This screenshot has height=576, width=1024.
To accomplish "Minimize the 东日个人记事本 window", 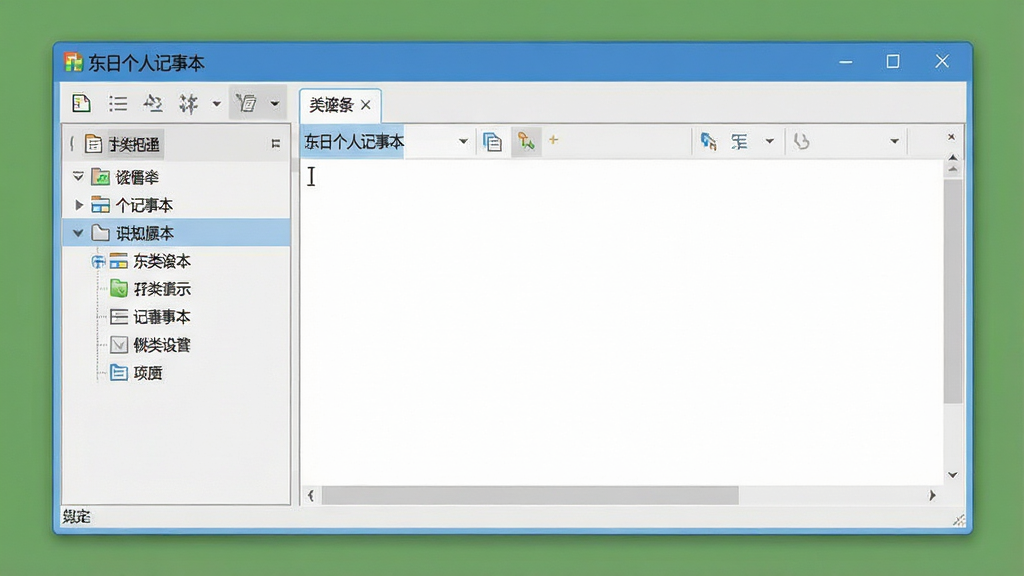I will pyautogui.click(x=846, y=62).
